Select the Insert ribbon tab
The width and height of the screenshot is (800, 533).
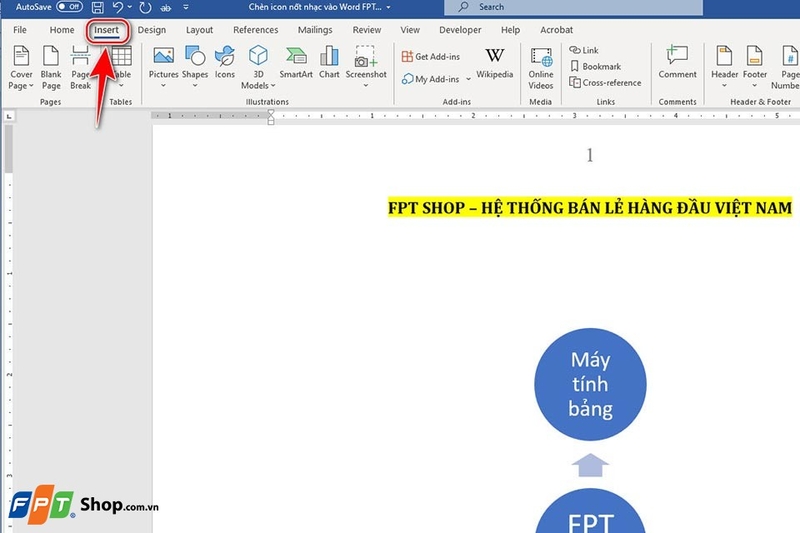pos(106,30)
